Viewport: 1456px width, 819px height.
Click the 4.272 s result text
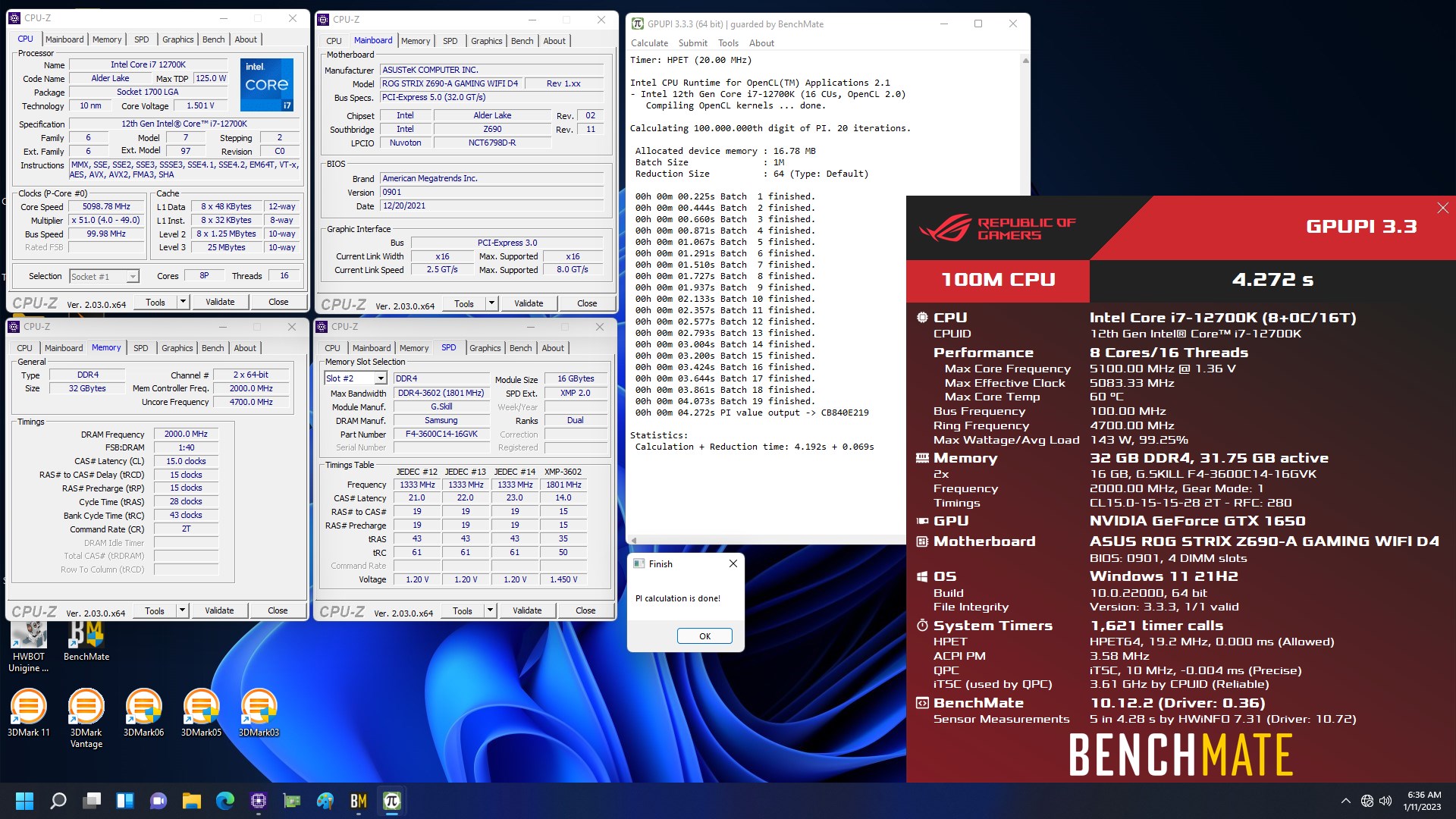1272,280
